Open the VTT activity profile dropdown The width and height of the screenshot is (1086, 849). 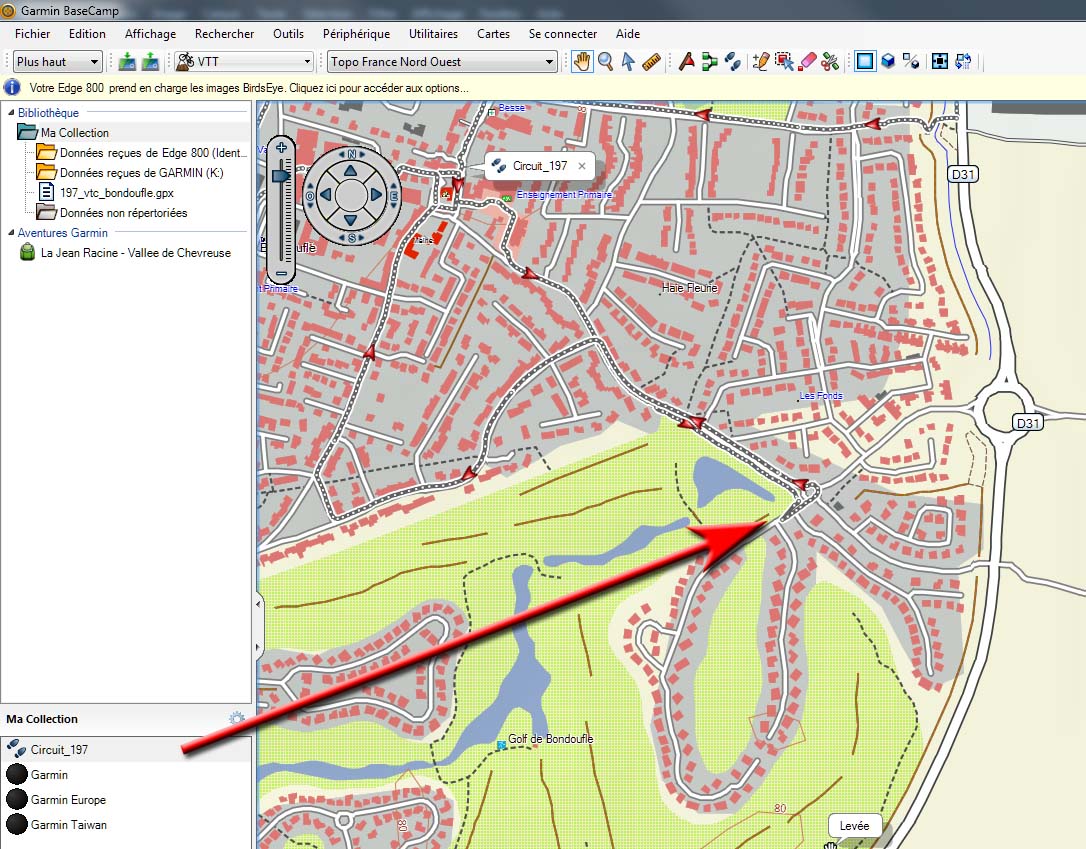point(243,62)
